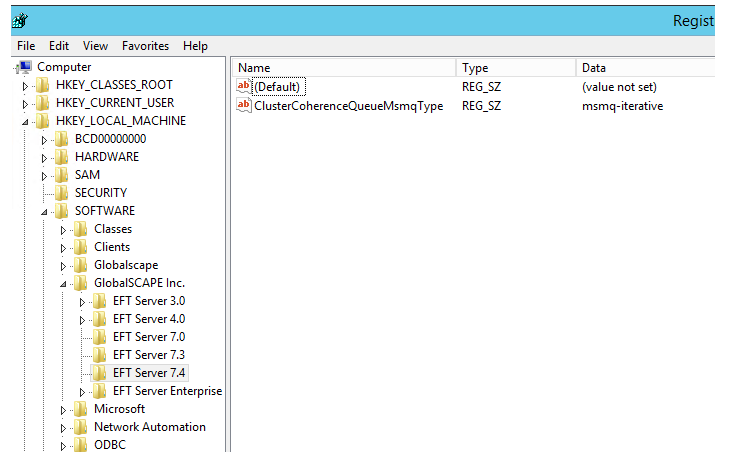
Task: Collapse the HKEY_LOCAL_MACHINE hive
Action: pyautogui.click(x=25, y=122)
